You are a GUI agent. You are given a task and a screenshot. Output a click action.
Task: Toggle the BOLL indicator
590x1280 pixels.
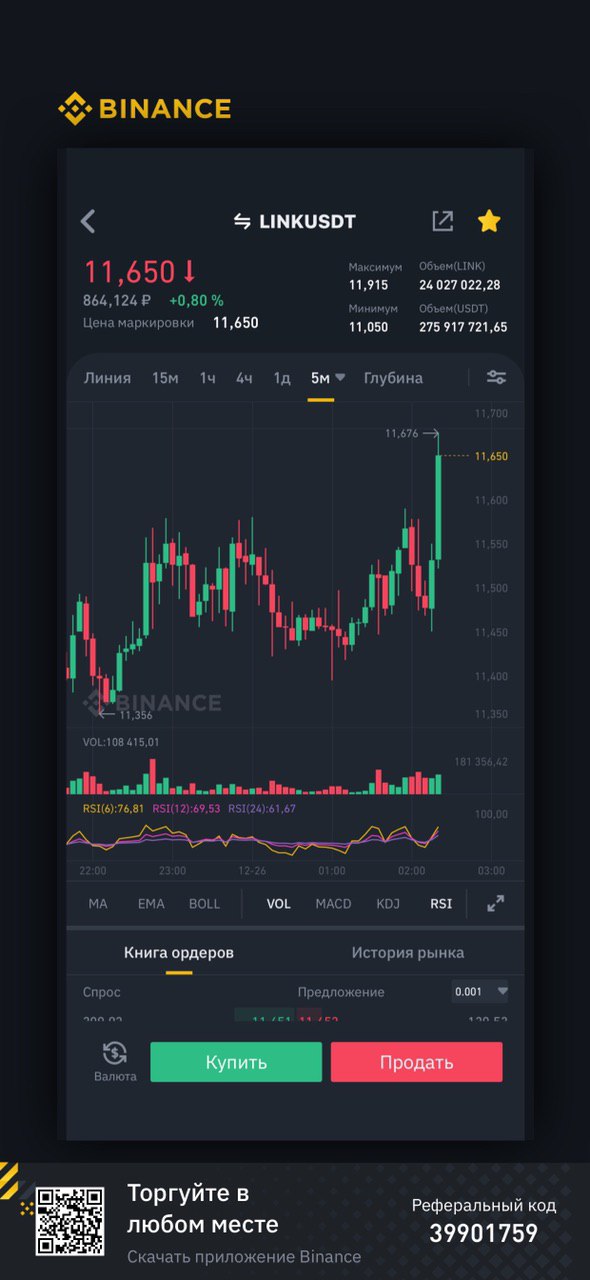204,903
